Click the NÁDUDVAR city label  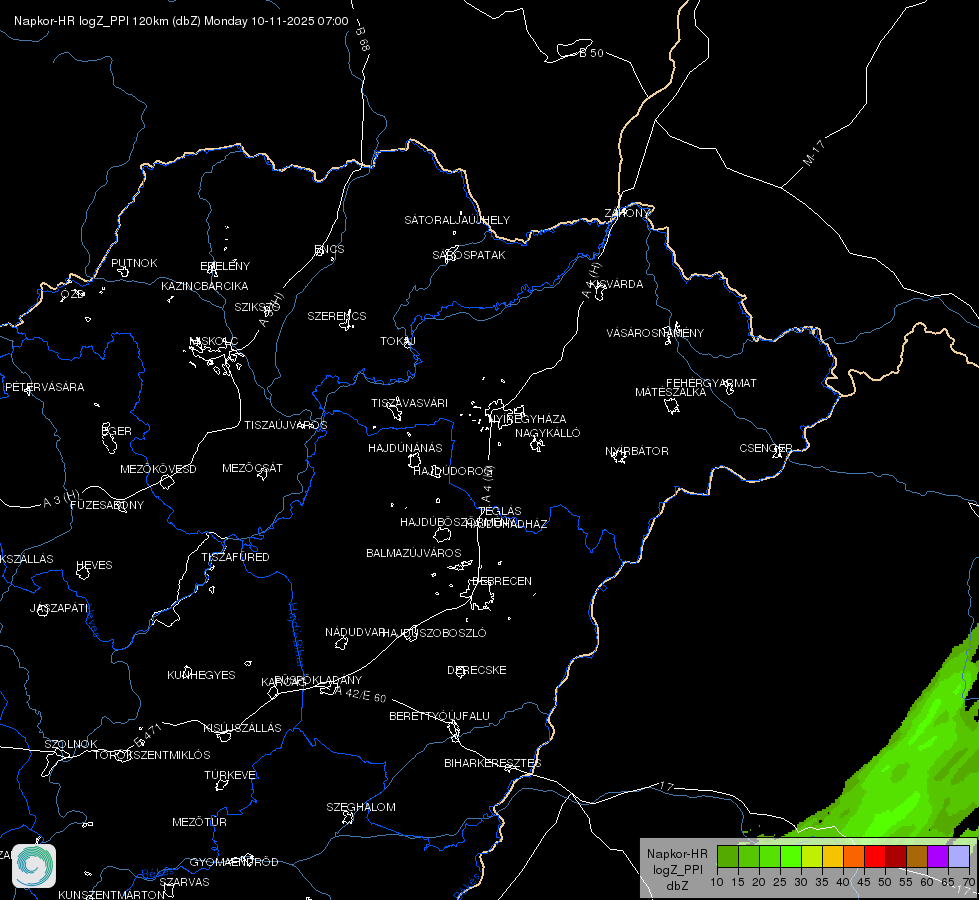tap(355, 632)
